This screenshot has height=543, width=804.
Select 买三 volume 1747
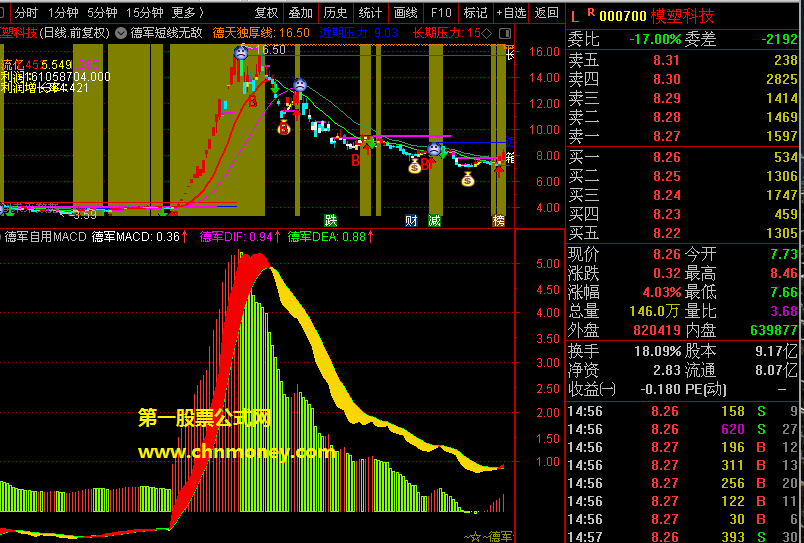click(x=782, y=195)
